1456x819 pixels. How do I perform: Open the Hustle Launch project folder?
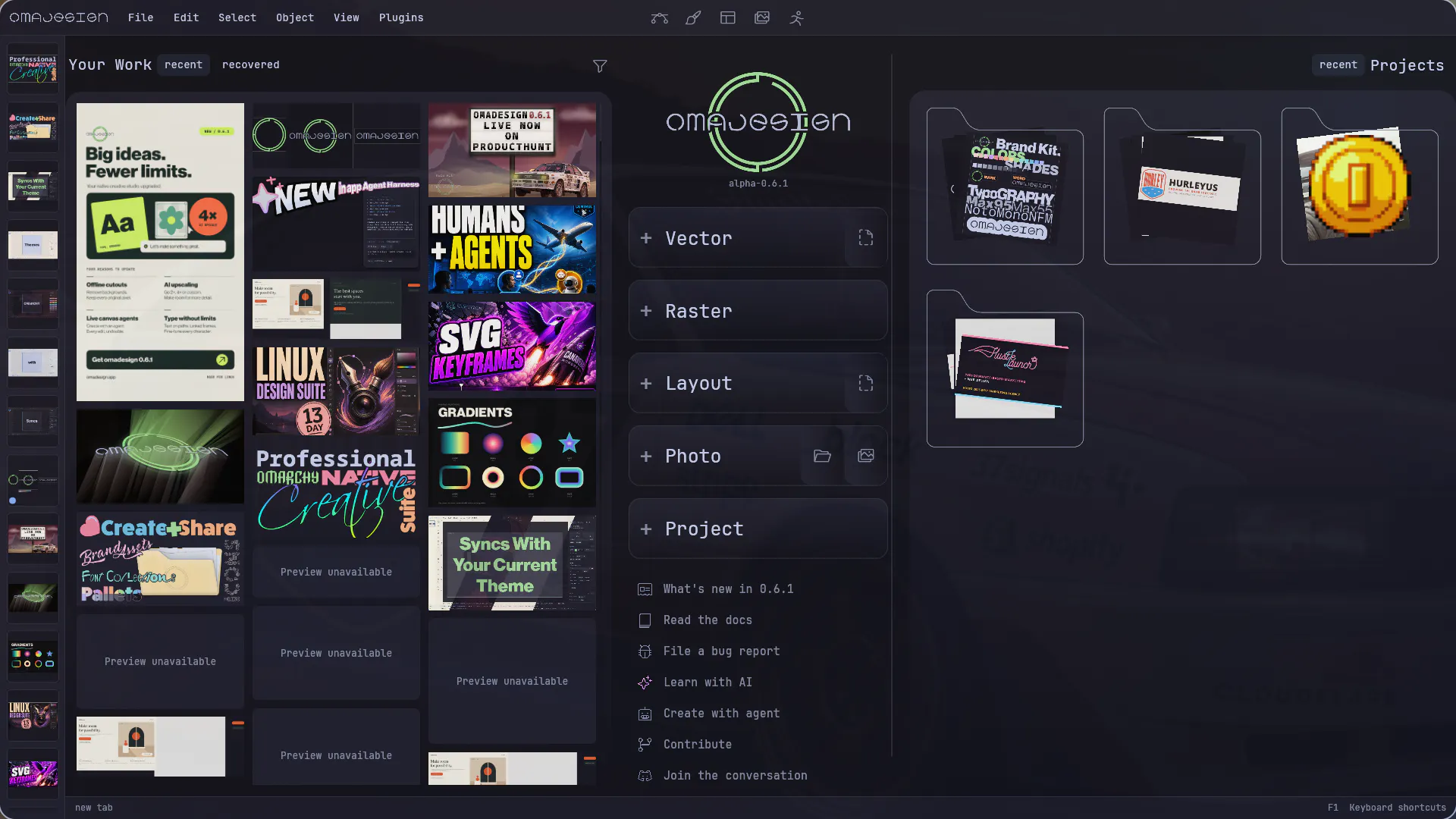click(1005, 369)
